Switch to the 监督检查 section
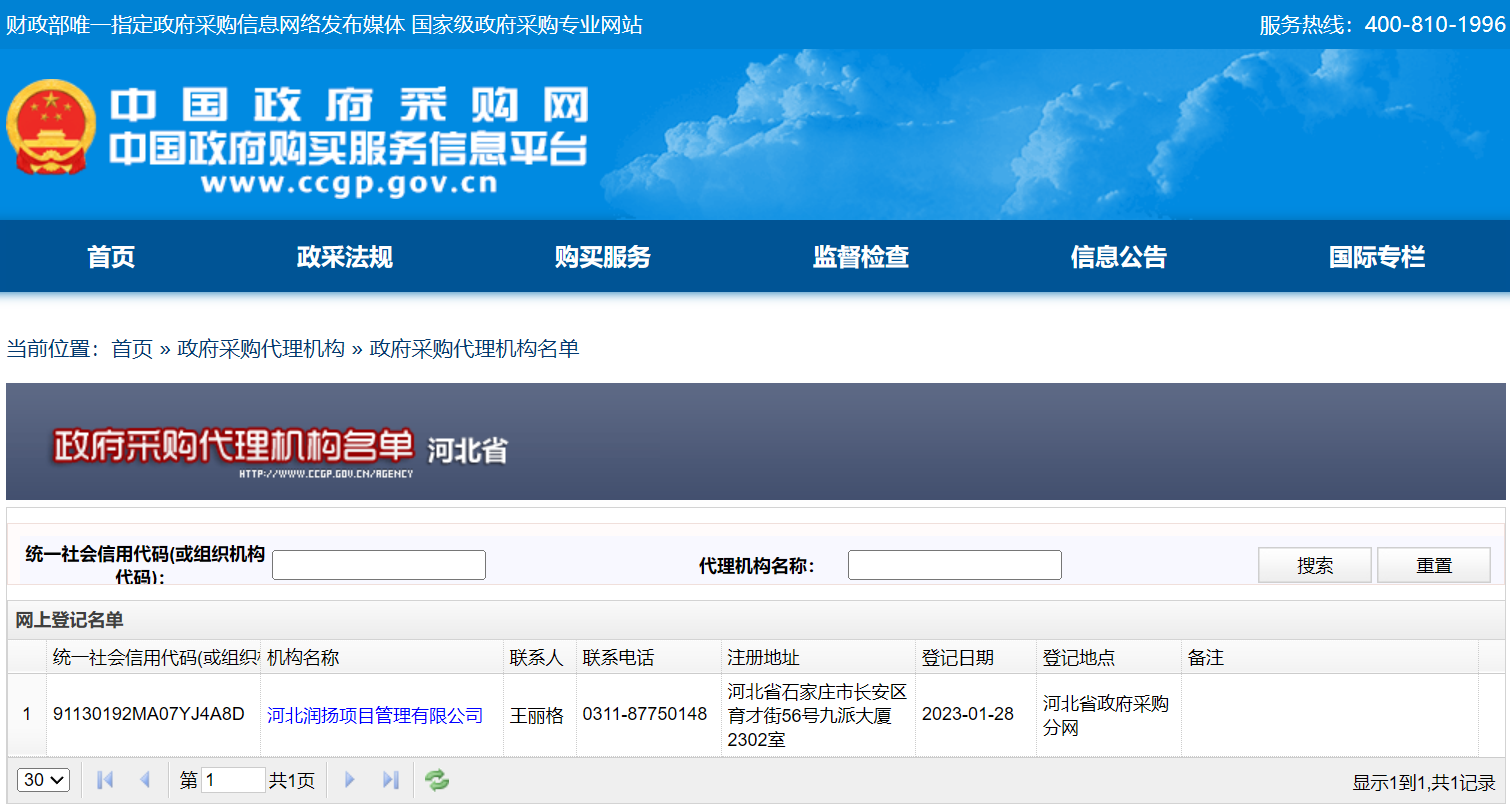 coord(859,257)
